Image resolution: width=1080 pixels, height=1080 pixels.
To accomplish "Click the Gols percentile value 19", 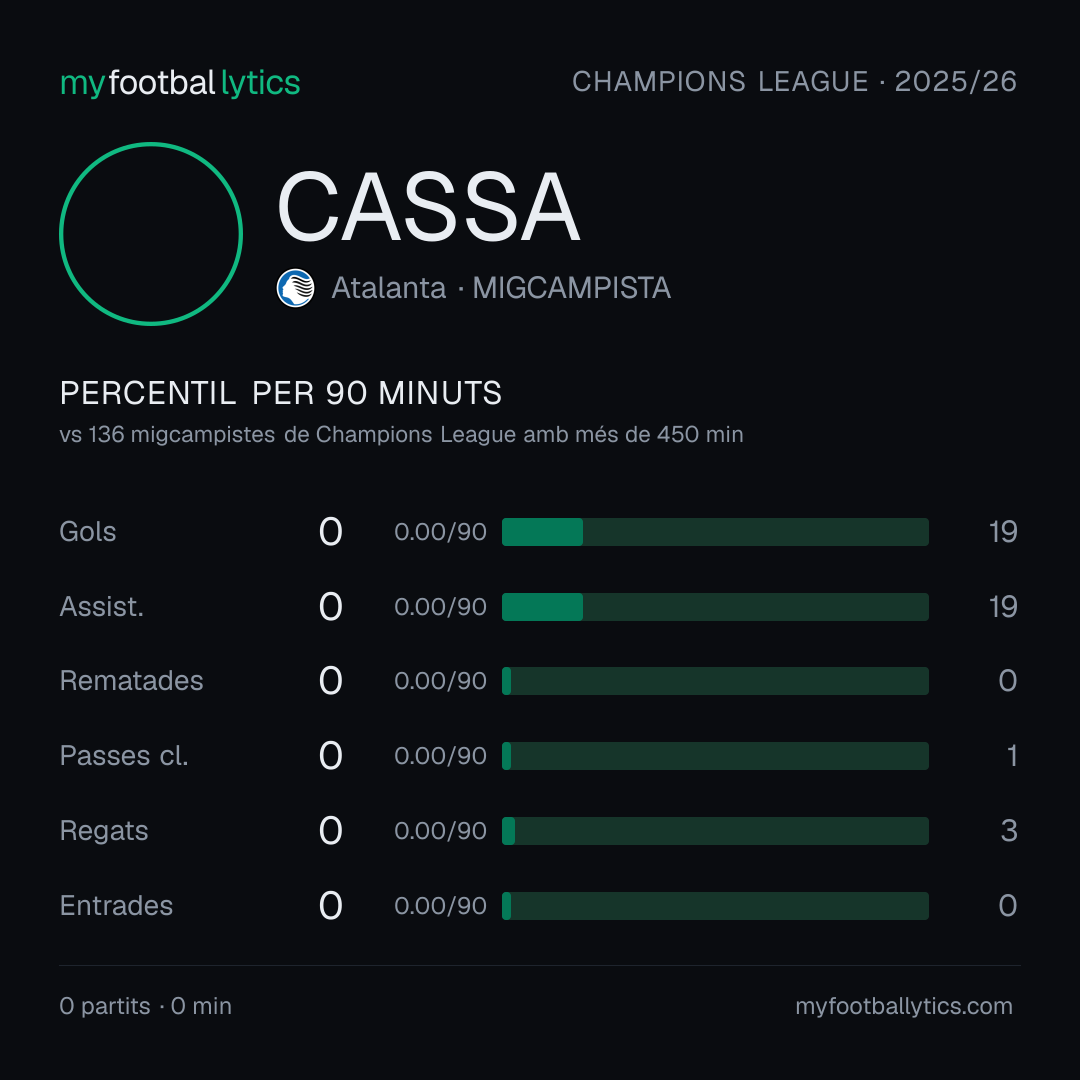I will 1003,532.
